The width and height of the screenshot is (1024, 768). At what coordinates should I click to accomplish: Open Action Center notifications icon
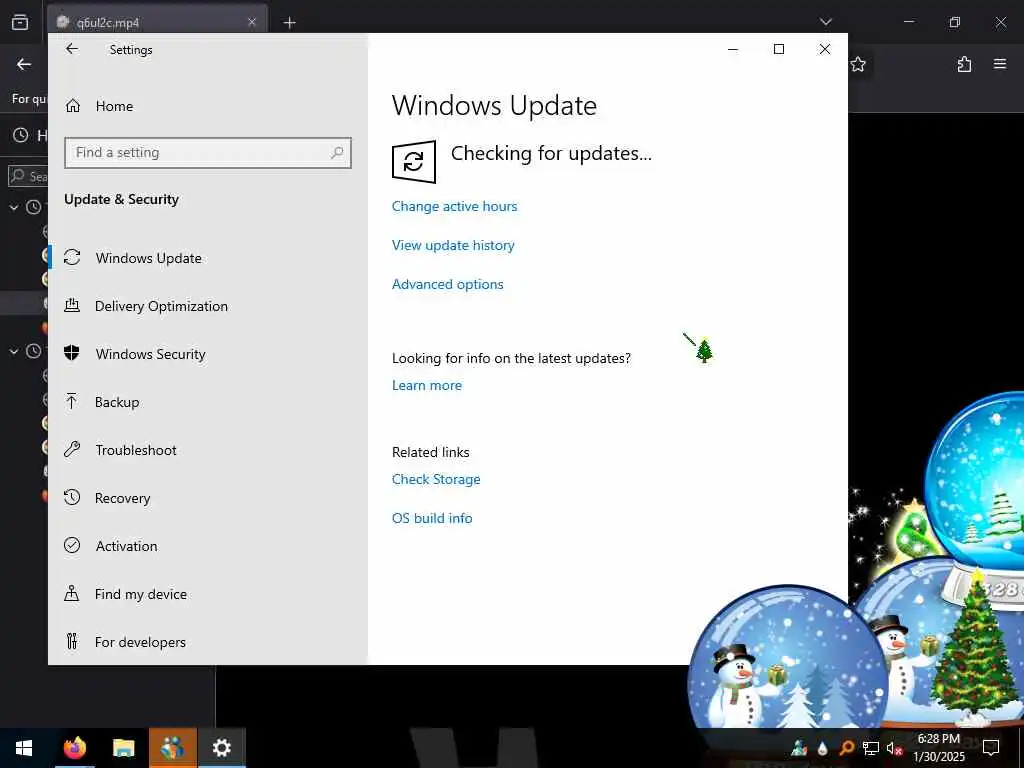tap(991, 748)
